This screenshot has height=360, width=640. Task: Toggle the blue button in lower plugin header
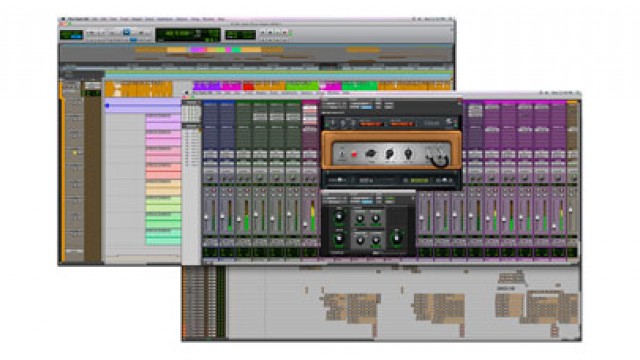click(367, 202)
